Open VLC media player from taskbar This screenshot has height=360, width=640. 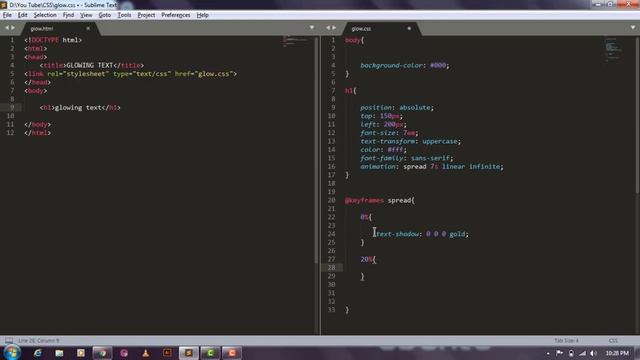(x=145, y=353)
